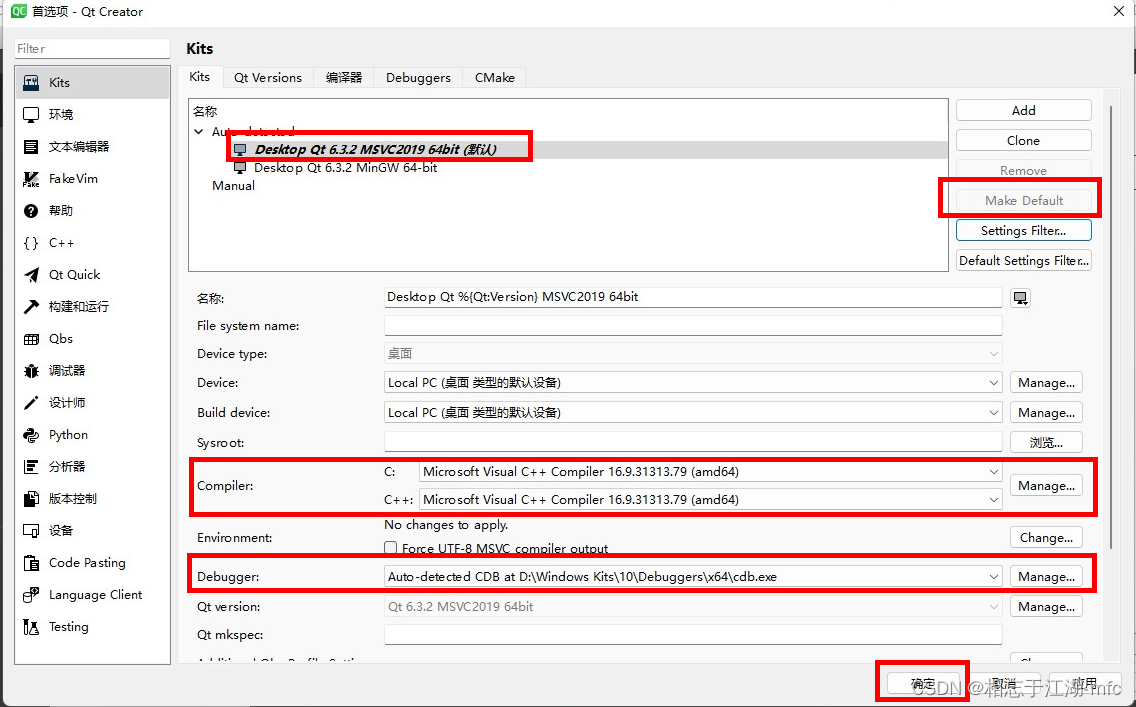Open the Code Pasting settings category
The image size is (1136, 707).
pos(93,563)
